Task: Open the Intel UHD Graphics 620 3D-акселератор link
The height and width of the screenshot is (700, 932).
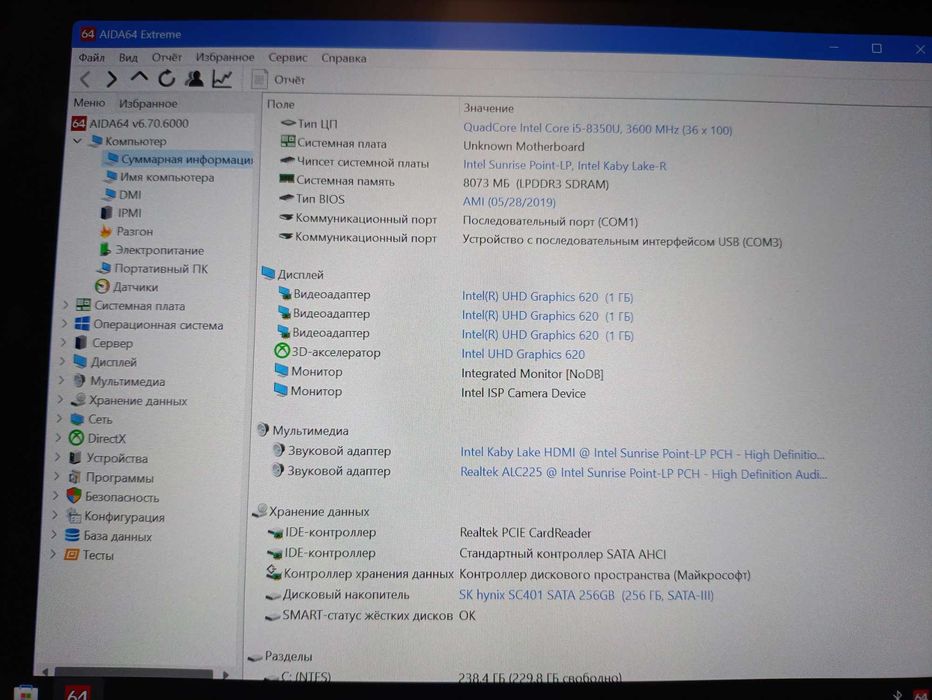Action: [x=523, y=354]
